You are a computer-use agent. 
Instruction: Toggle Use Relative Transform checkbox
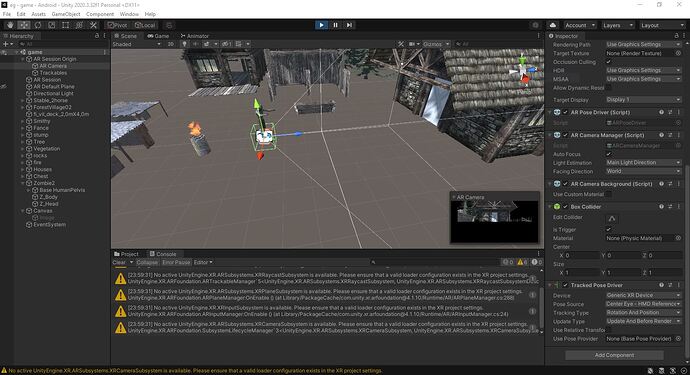point(609,330)
